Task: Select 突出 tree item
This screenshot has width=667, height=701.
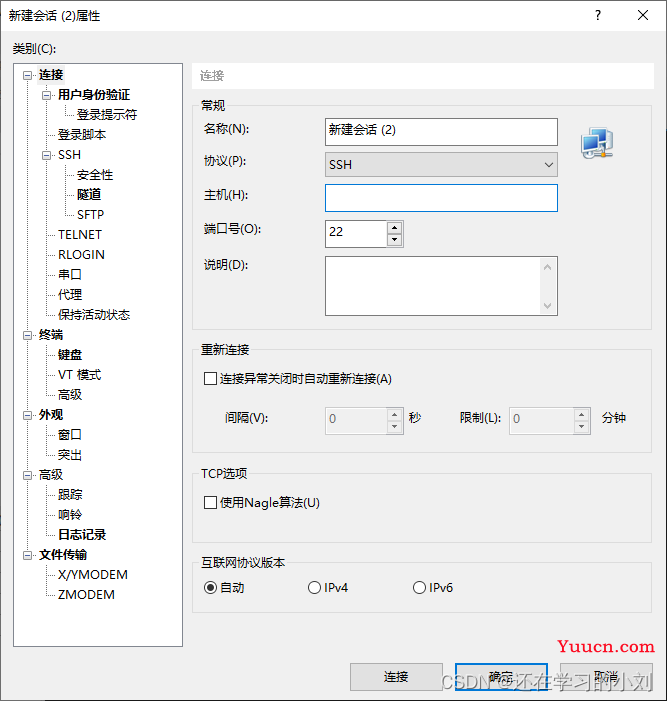Action: 70,455
